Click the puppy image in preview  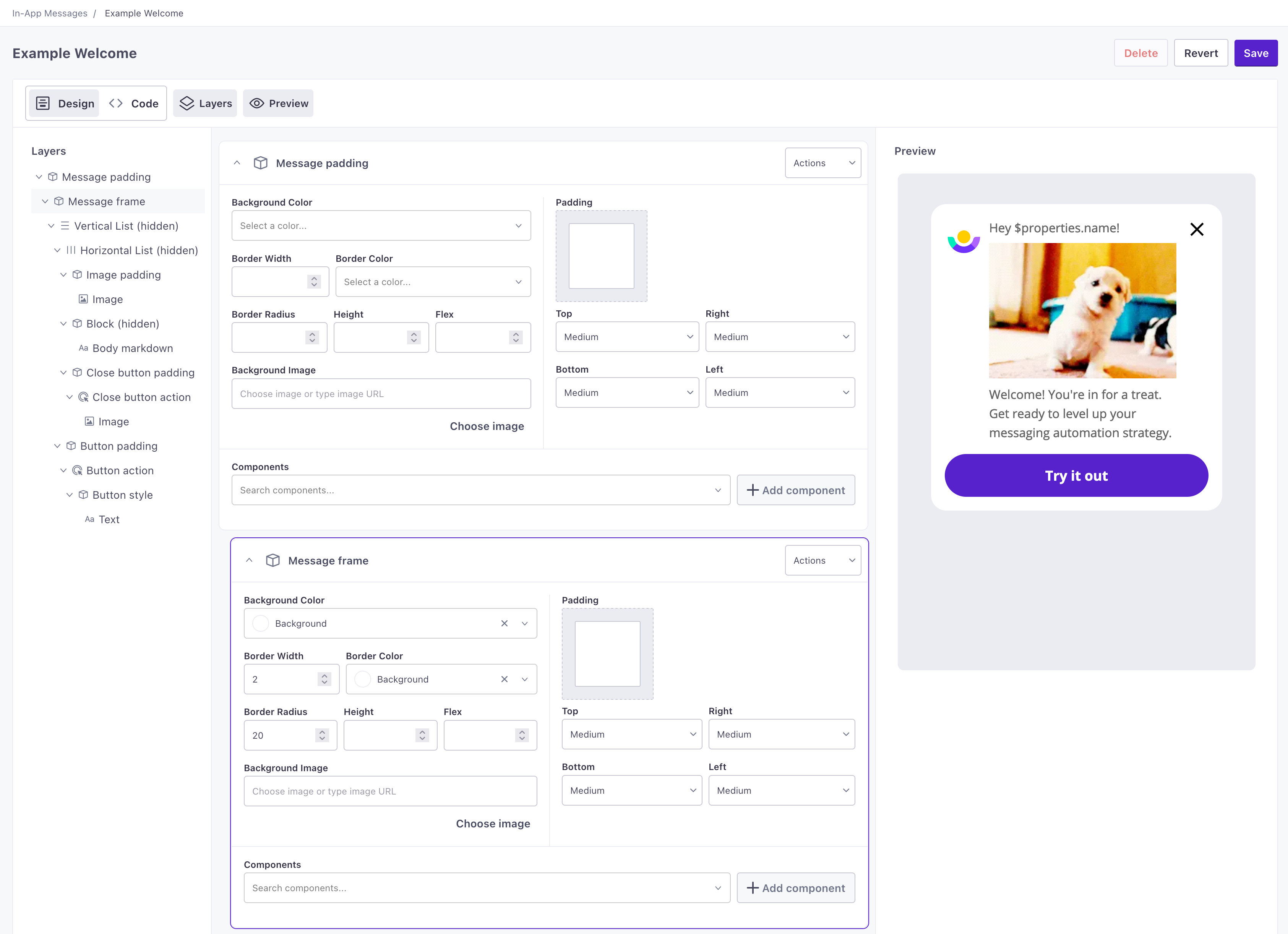click(x=1082, y=311)
